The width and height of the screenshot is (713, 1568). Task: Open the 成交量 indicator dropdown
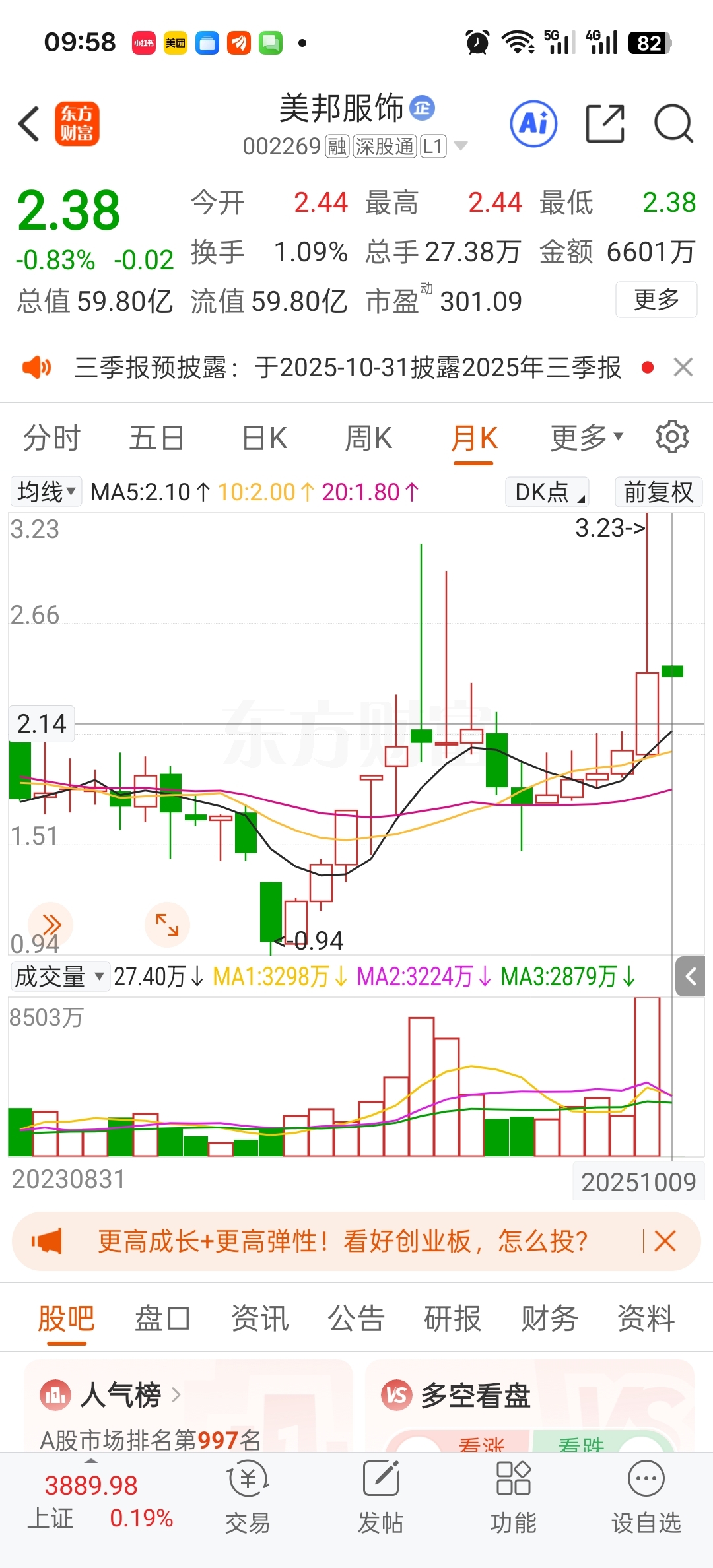(x=59, y=976)
